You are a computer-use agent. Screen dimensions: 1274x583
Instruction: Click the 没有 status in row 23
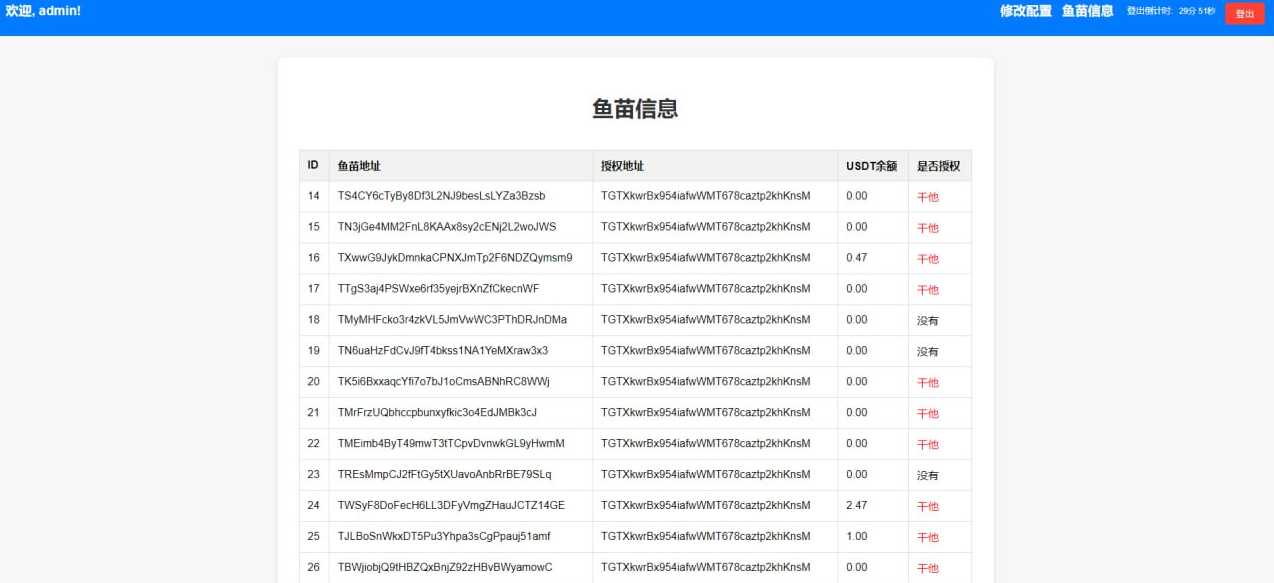(928, 476)
